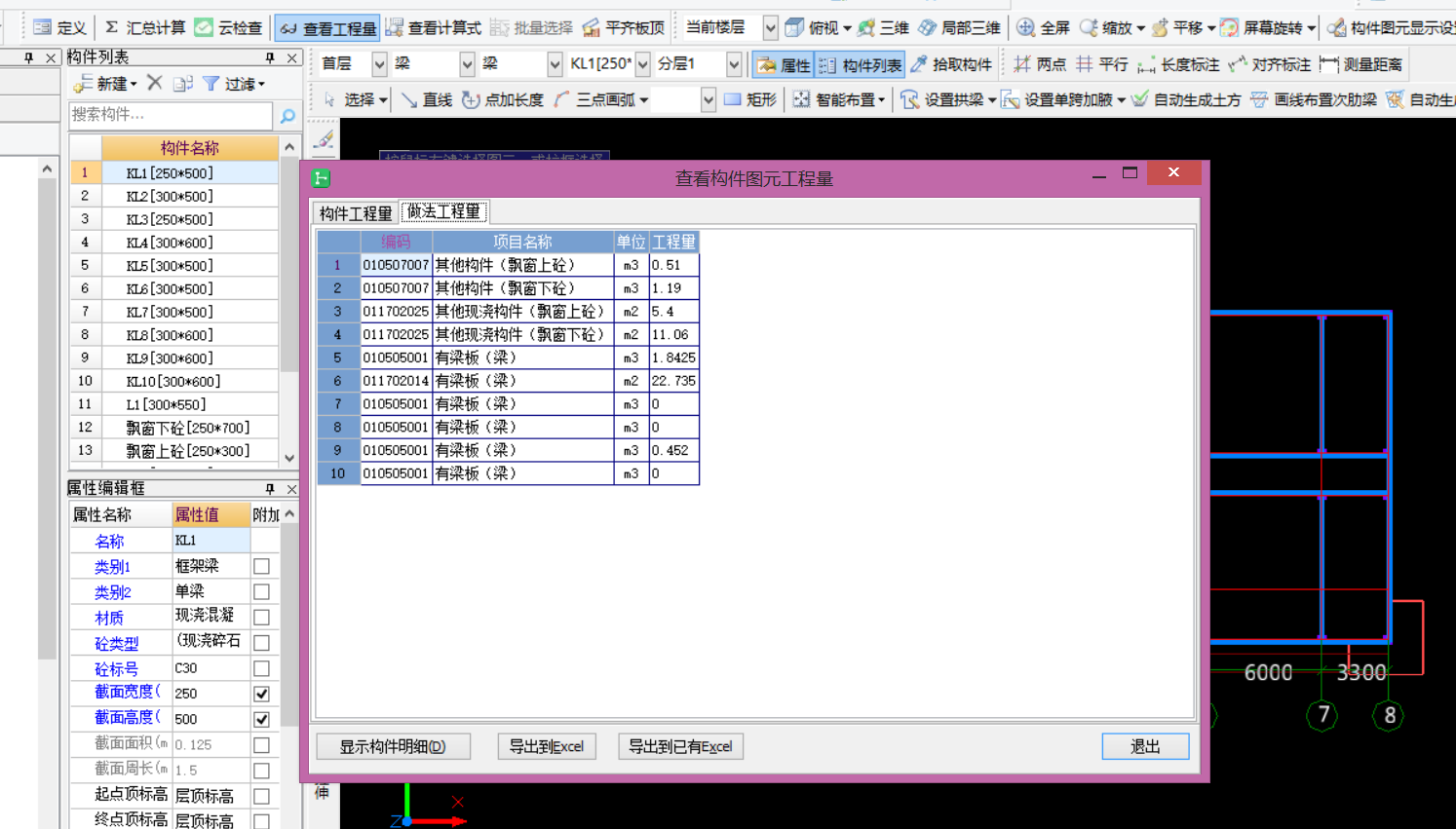Image resolution: width=1456 pixels, height=829 pixels.
Task: Select 对齐标注 aligned dimension tool
Action: point(1269,64)
